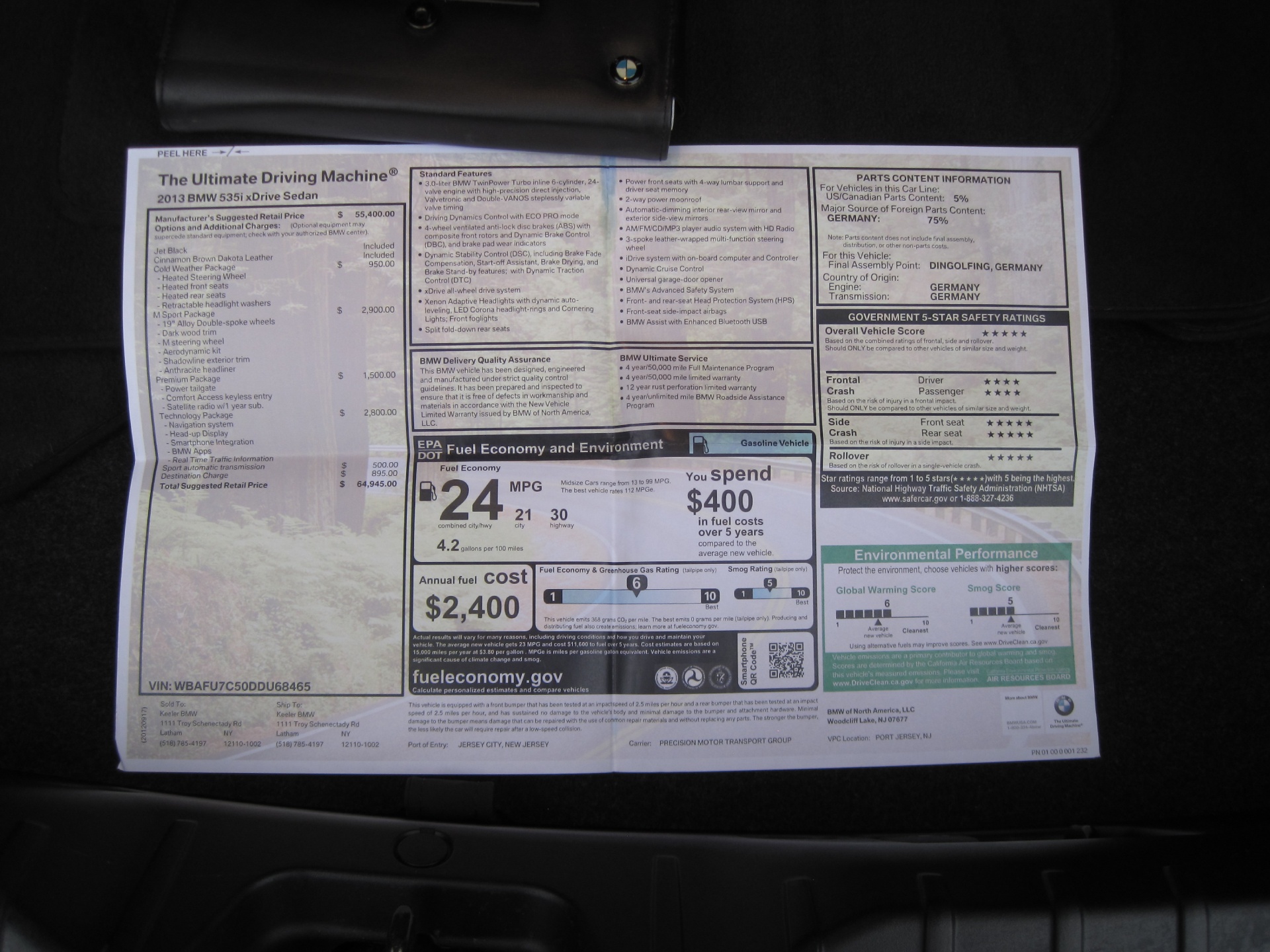Click the Rollover star rating

coord(1009,457)
